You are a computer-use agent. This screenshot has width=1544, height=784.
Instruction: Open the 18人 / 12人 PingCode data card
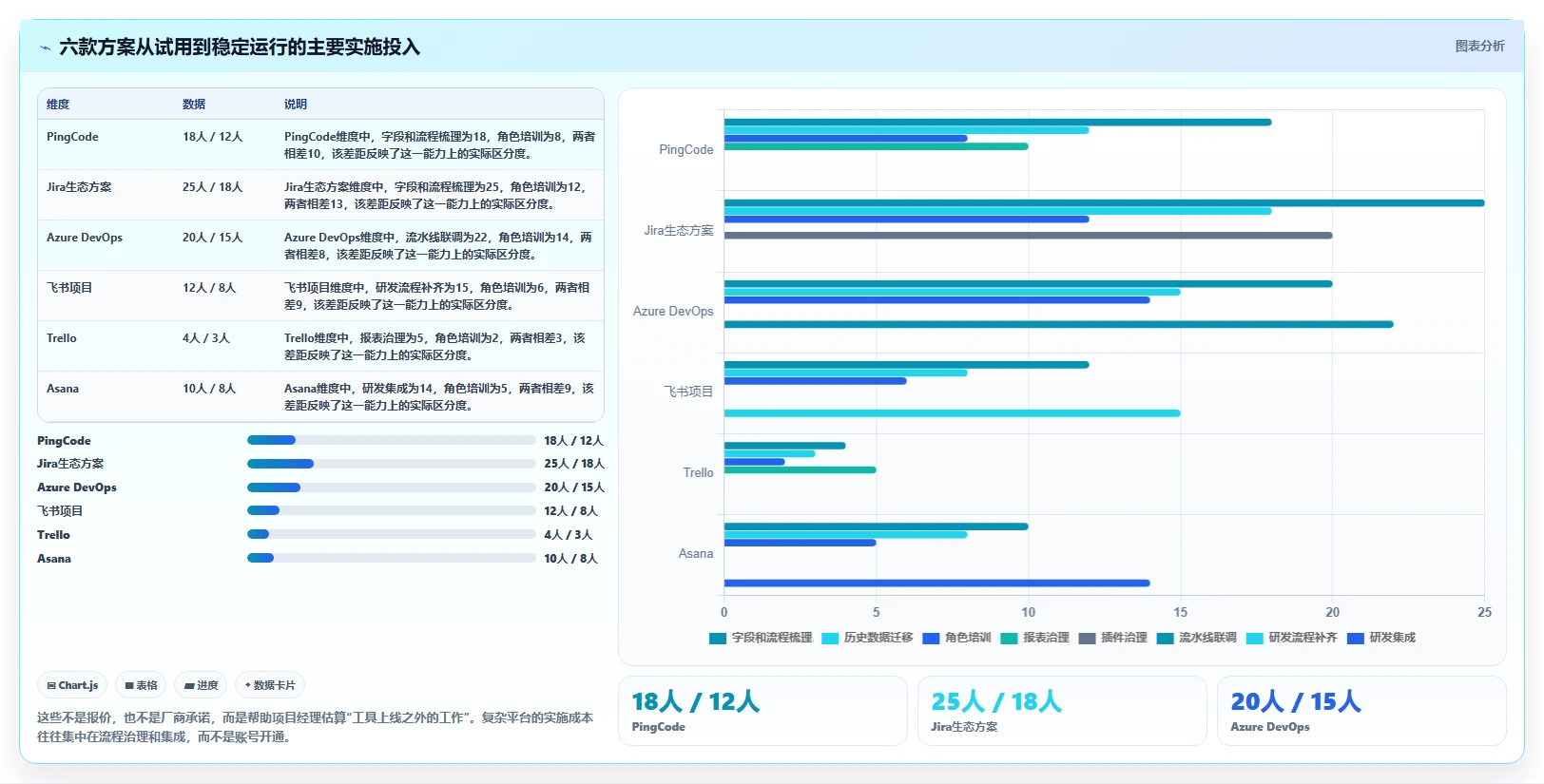762,711
